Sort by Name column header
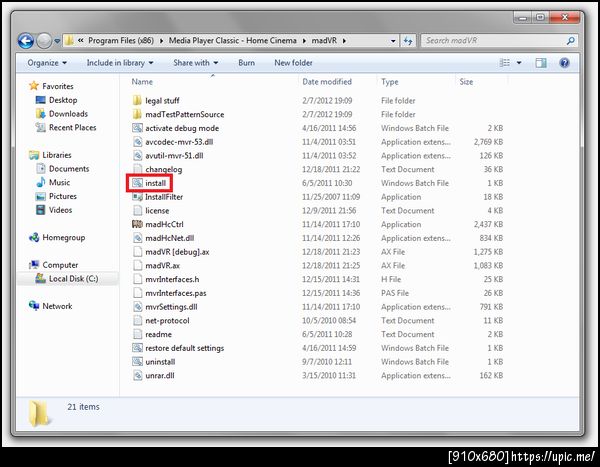The width and height of the screenshot is (600, 467). [x=142, y=82]
